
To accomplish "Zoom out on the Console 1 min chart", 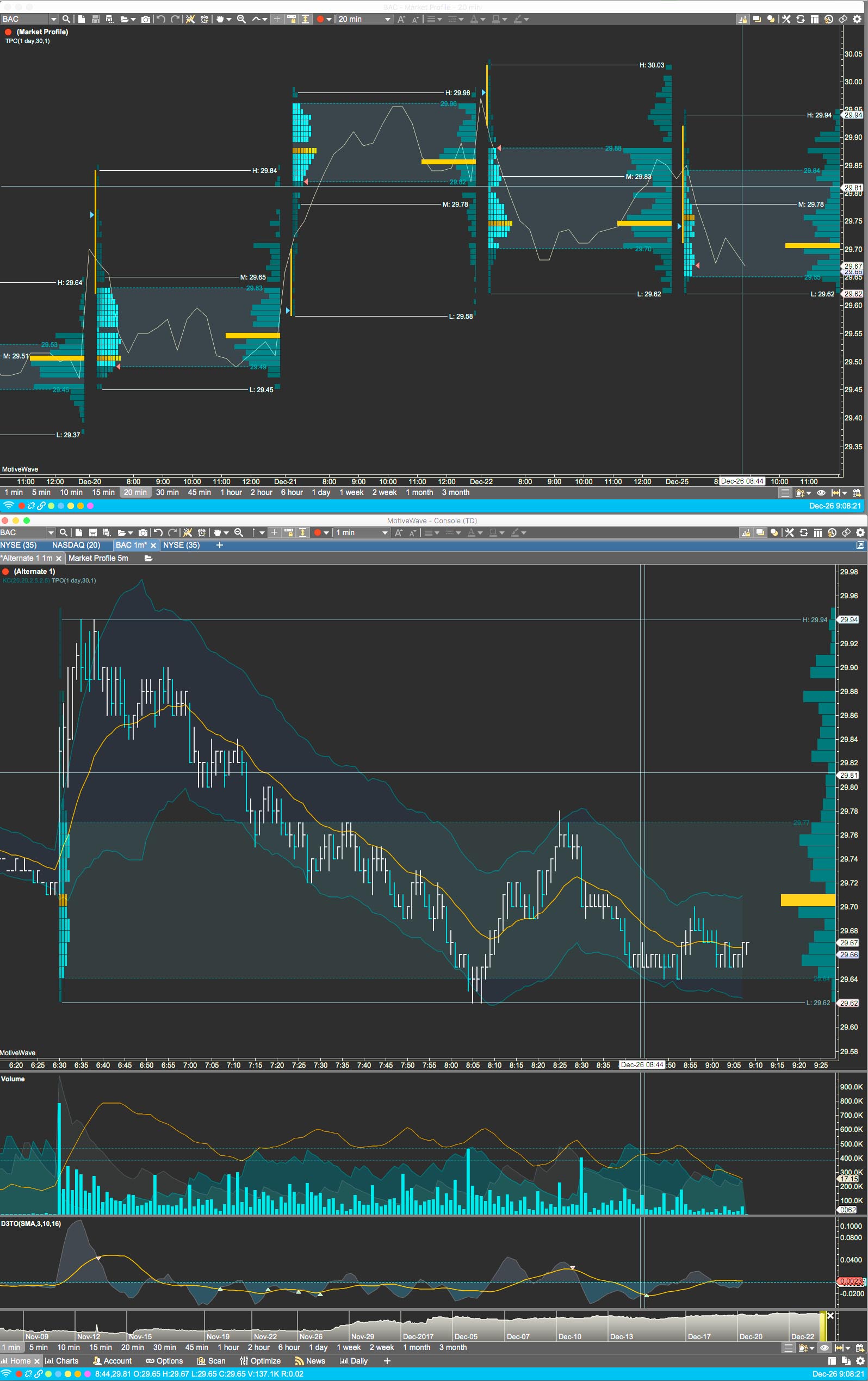I will (x=239, y=532).
